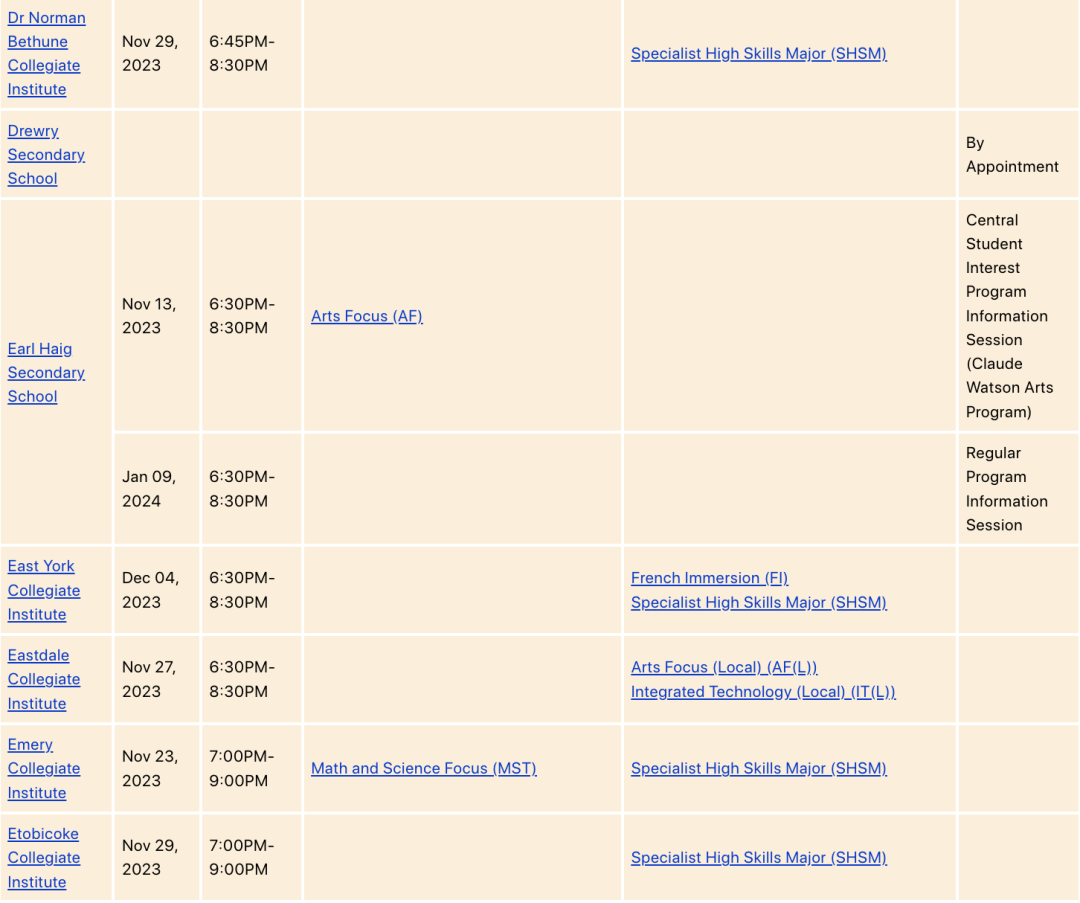
Task: Open Emery Collegiate Institute link
Action: coord(44,769)
